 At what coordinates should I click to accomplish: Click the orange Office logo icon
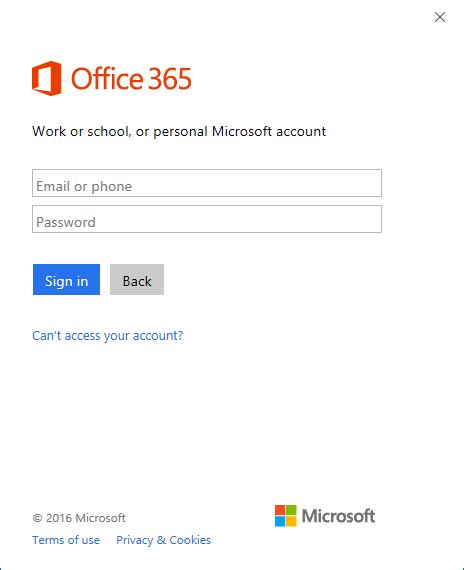[47, 78]
